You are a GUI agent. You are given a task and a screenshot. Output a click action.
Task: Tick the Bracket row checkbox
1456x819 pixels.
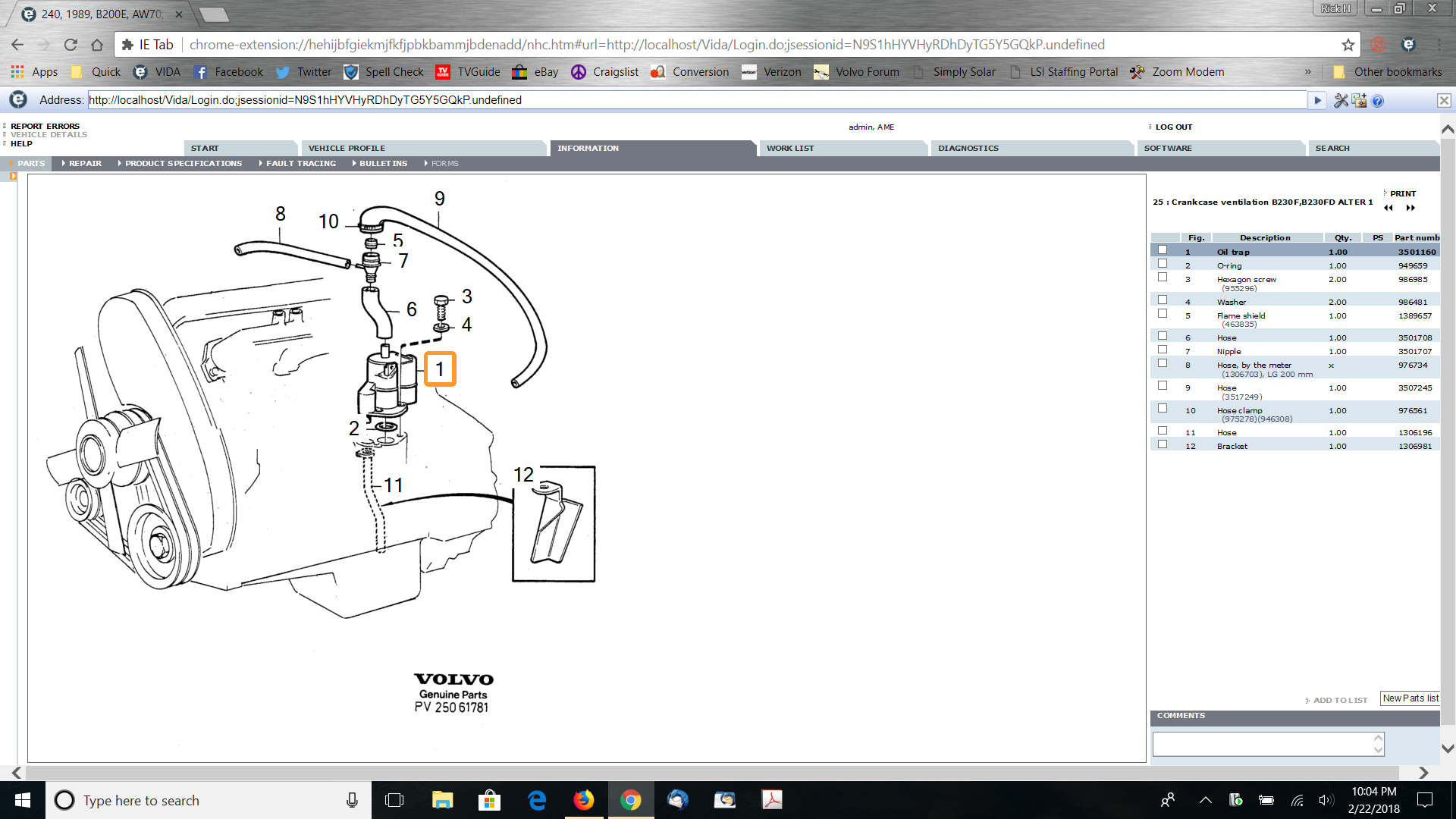point(1163,444)
